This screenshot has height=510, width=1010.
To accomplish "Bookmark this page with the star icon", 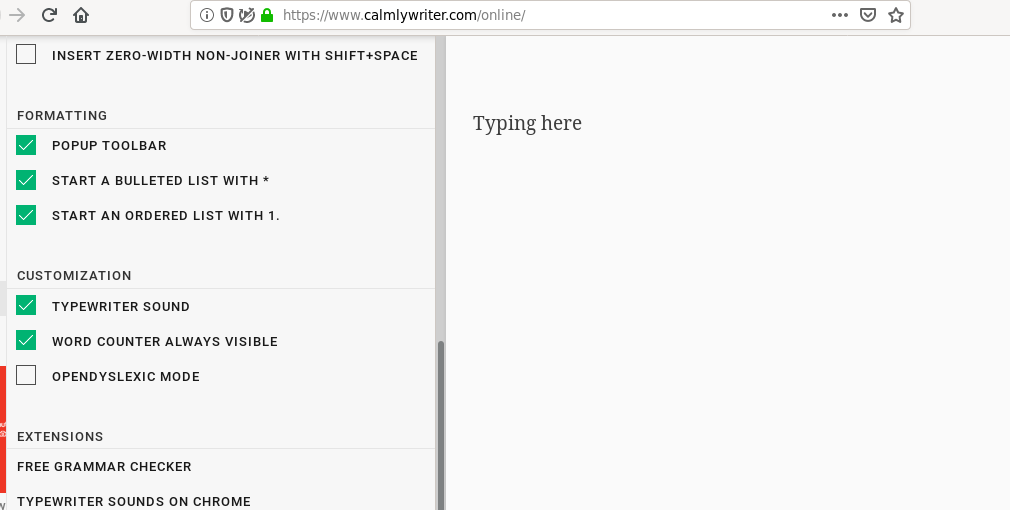I will tap(895, 15).
